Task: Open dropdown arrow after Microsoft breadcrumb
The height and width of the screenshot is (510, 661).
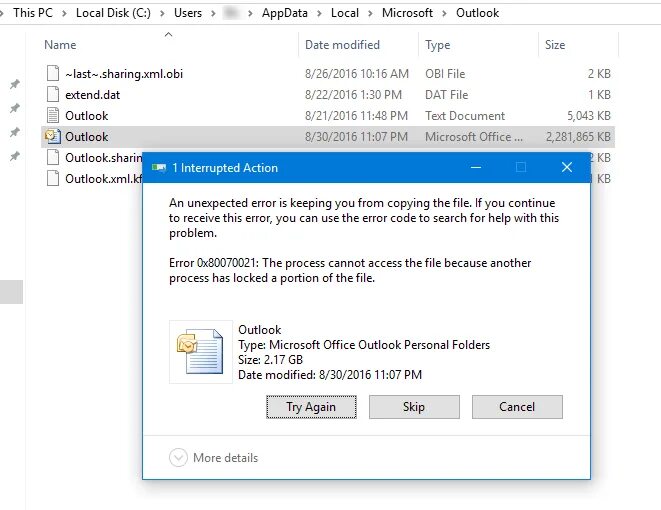Action: (444, 13)
